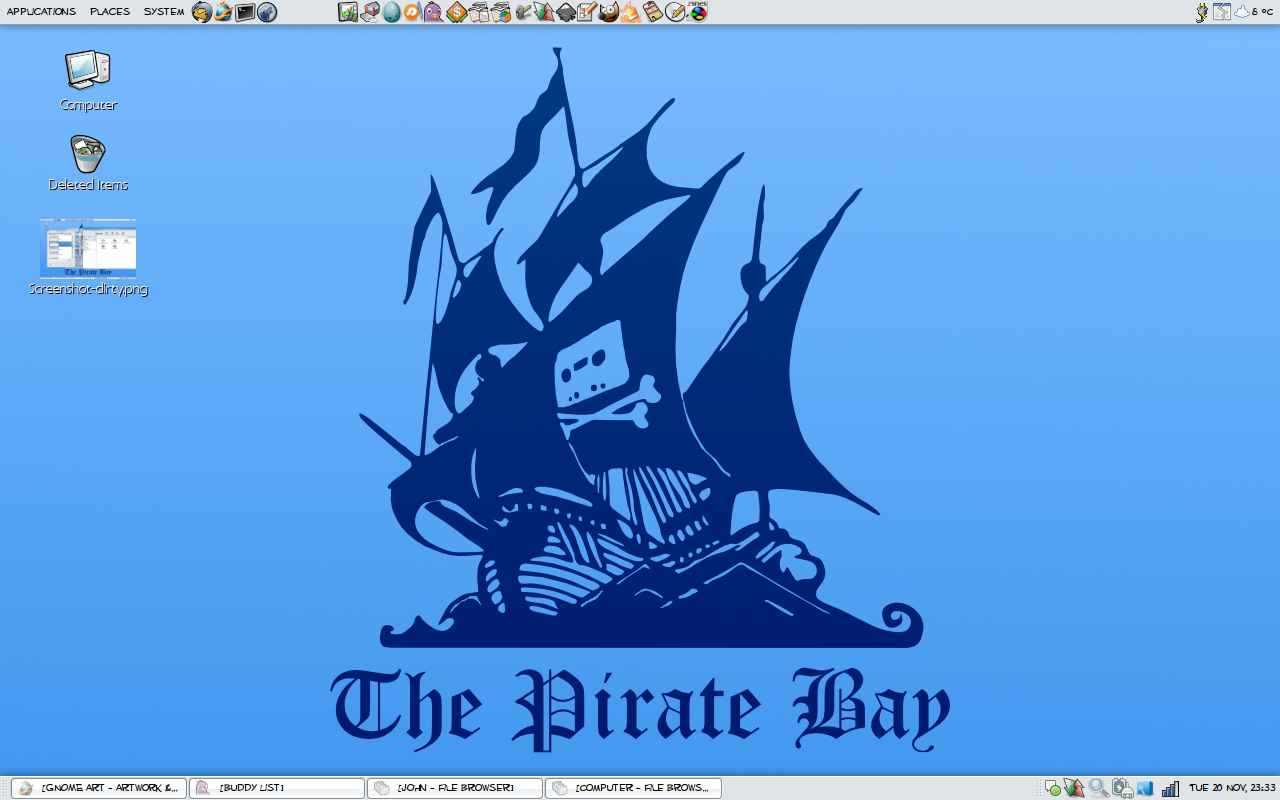Switch to the Gnome Art window
1280x800 pixels.
click(99, 788)
